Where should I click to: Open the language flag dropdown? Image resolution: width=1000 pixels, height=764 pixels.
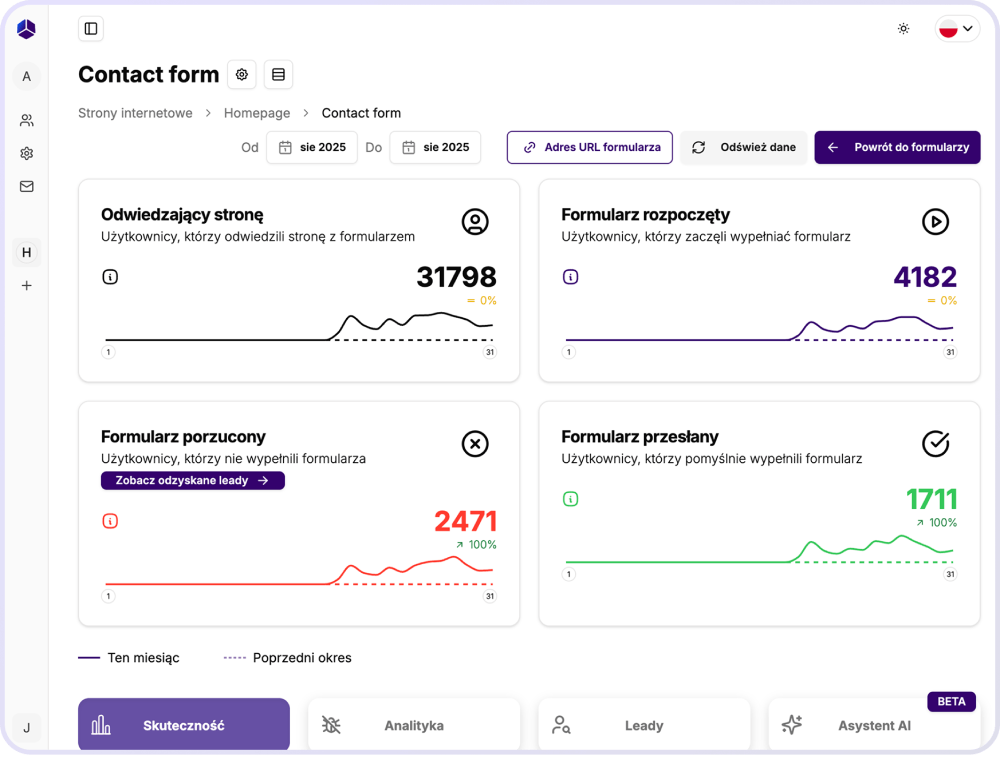(957, 29)
